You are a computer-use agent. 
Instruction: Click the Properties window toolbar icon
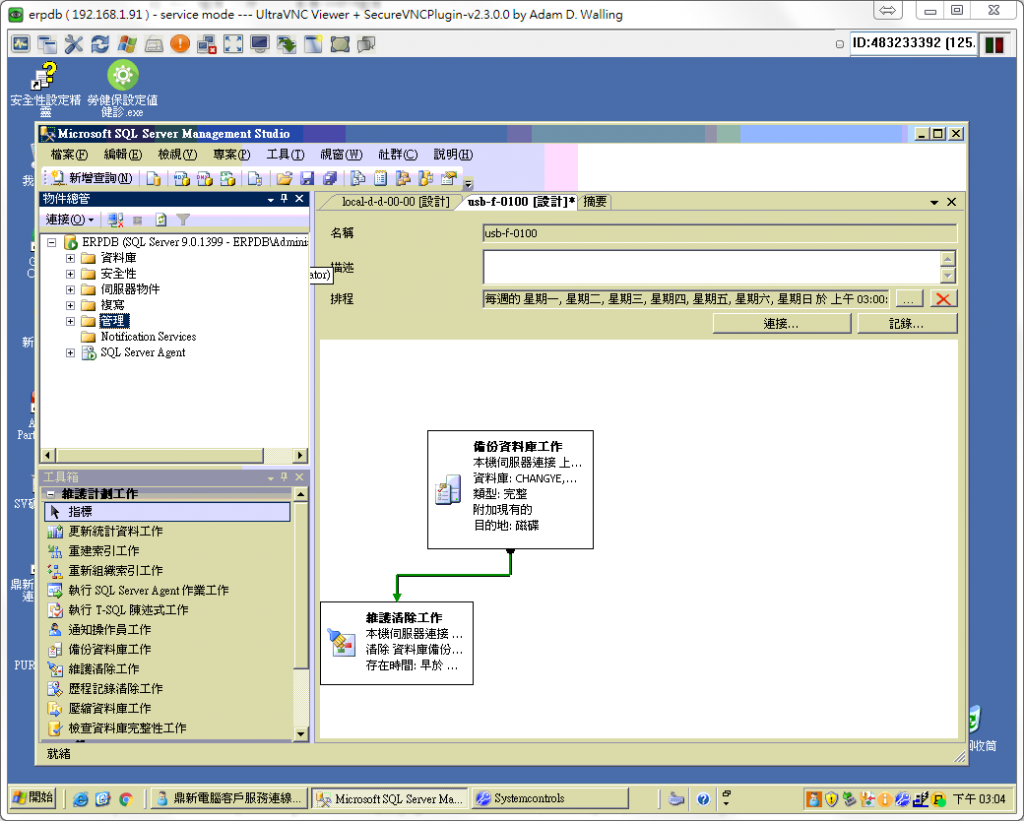click(x=449, y=178)
